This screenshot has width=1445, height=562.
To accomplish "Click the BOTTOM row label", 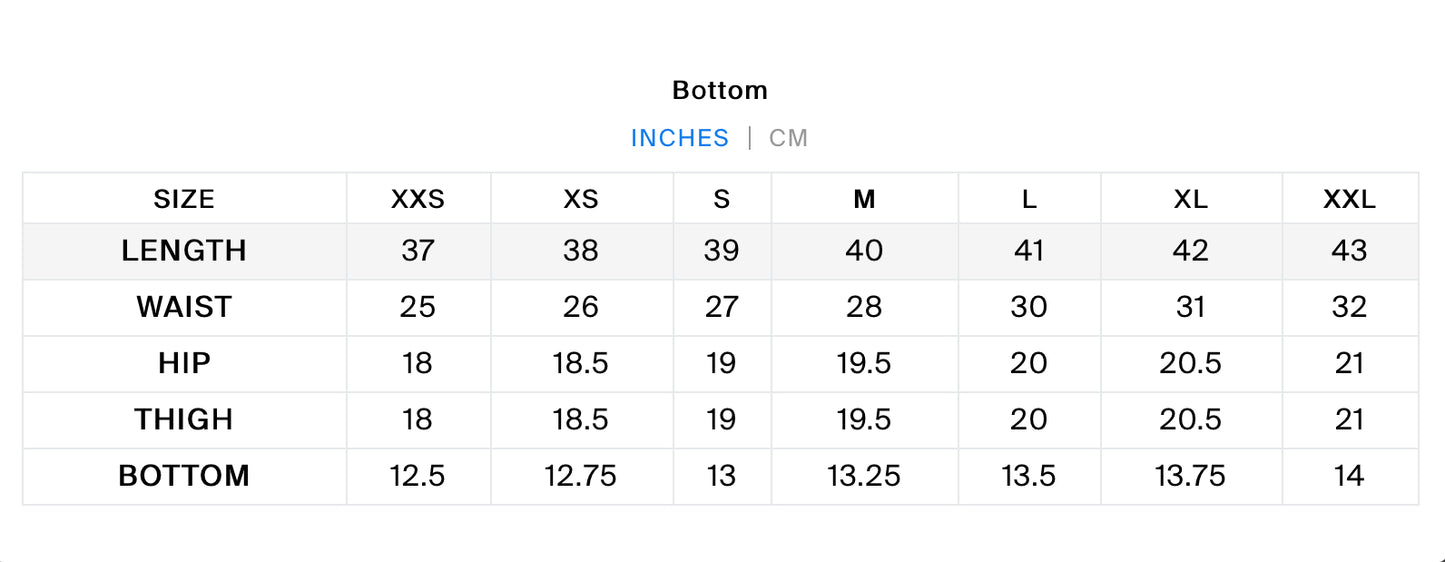I will click(x=184, y=476).
